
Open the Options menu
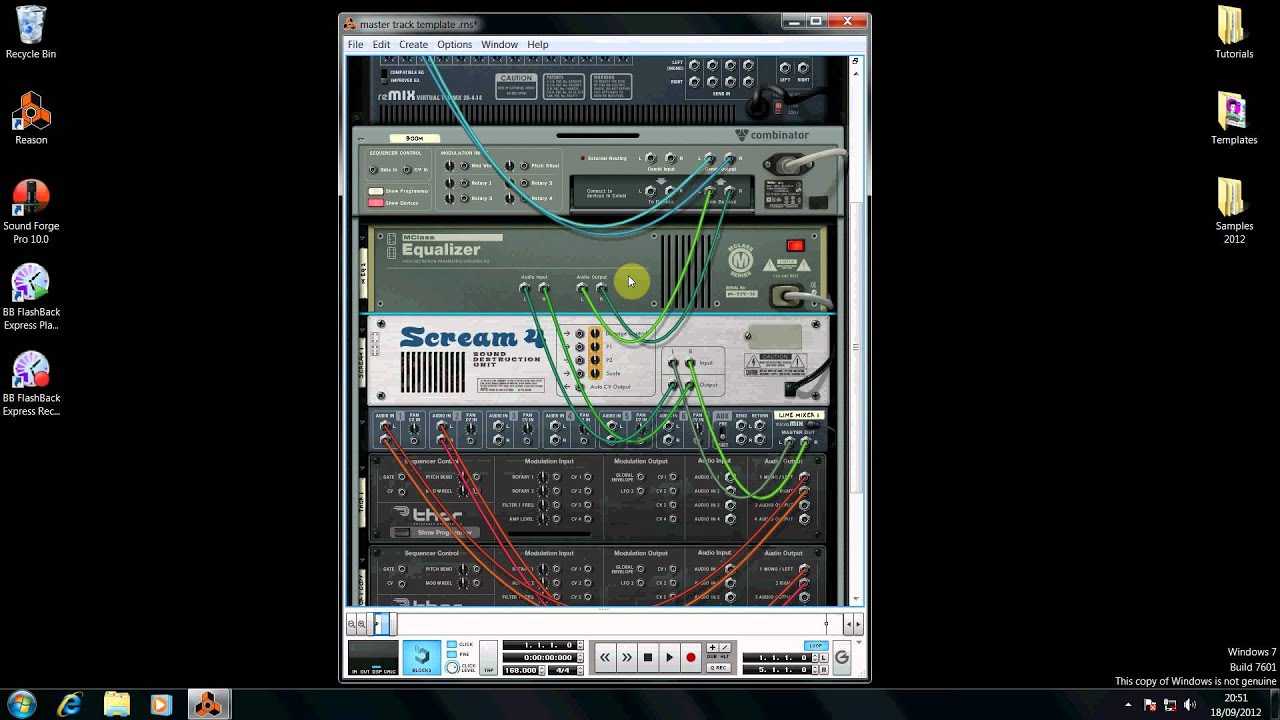[454, 45]
